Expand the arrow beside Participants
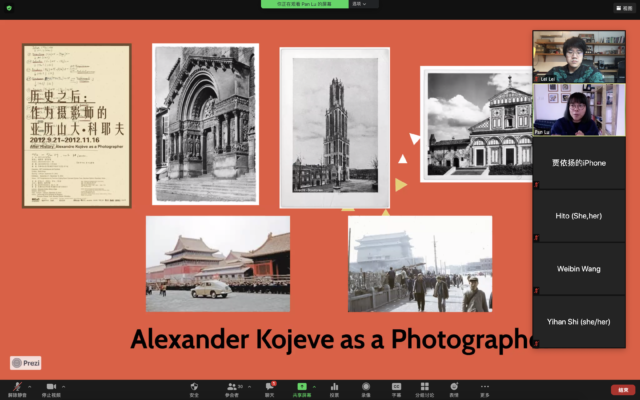This screenshot has height=400, width=640. (249, 387)
